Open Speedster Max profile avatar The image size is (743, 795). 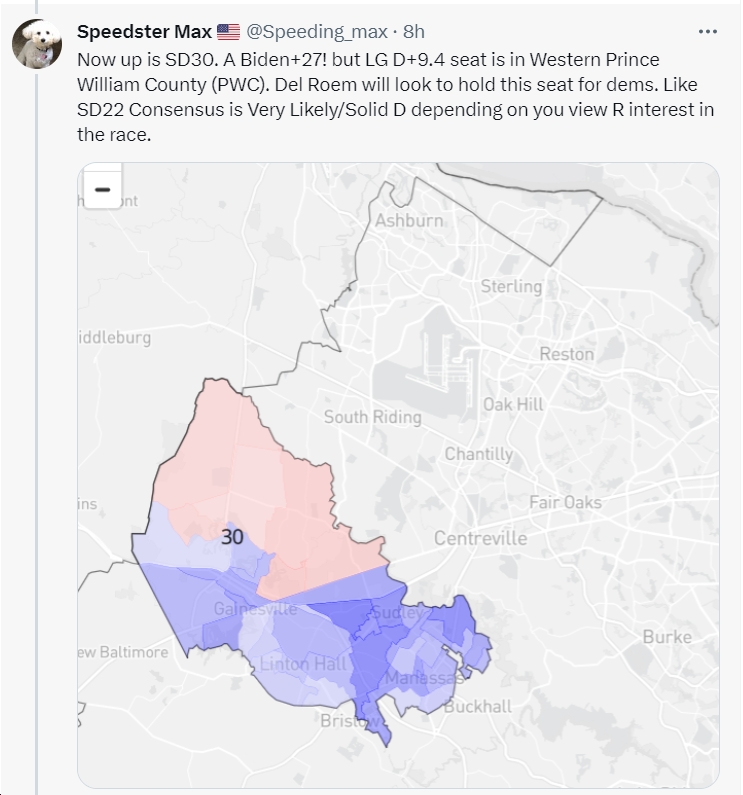(37, 44)
